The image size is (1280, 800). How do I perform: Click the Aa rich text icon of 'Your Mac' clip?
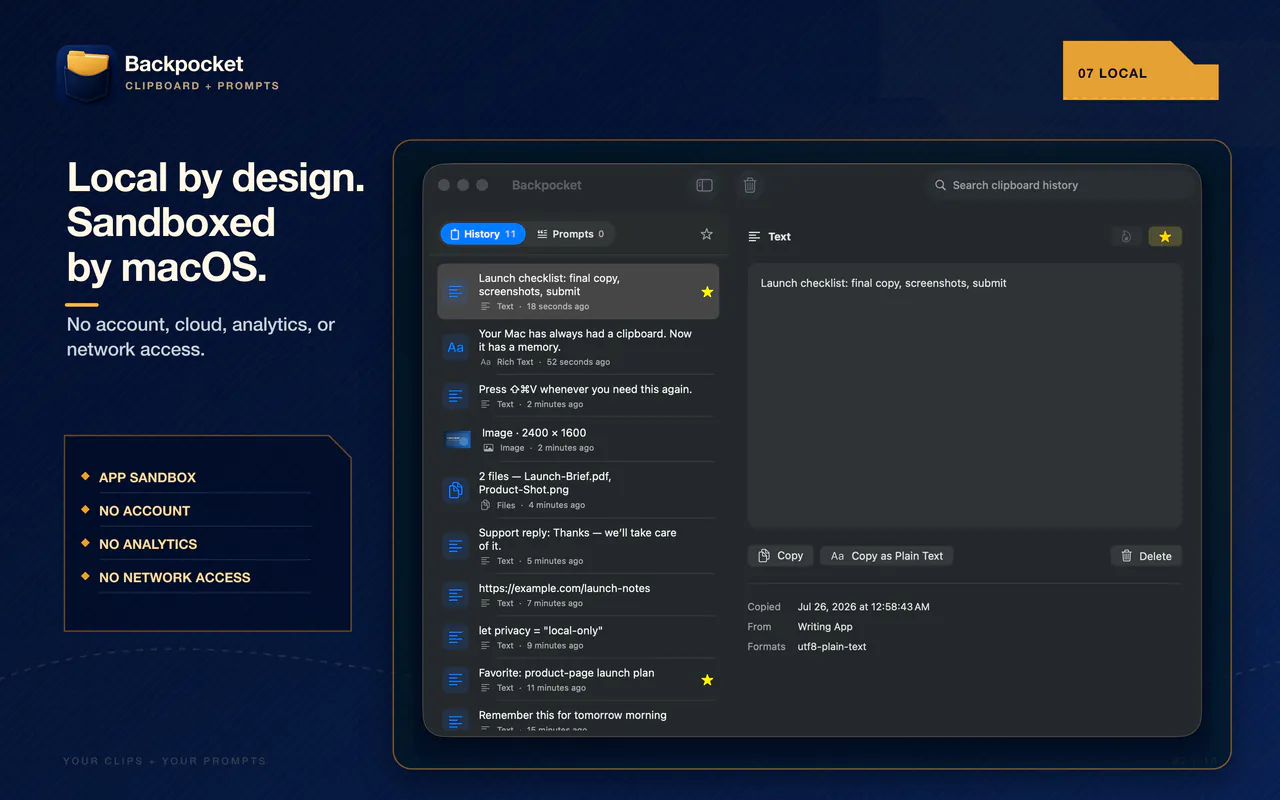[x=456, y=347]
